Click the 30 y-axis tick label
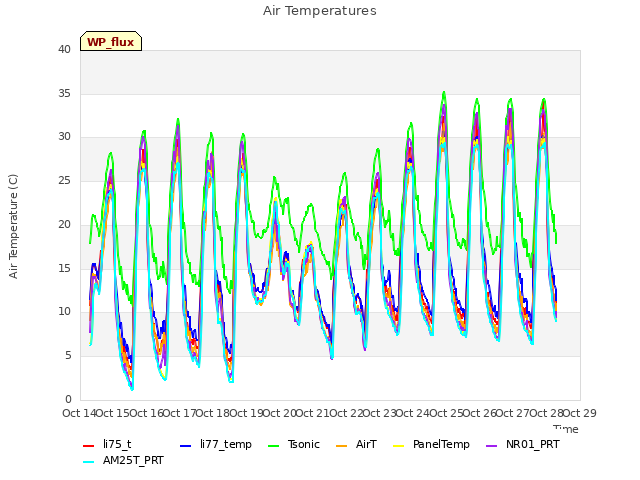The image size is (640, 480). click(64, 137)
